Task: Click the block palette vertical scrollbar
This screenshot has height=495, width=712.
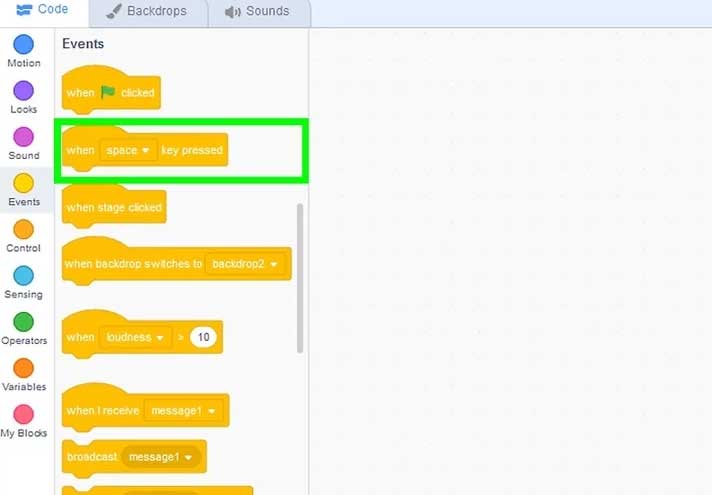Action: click(x=300, y=278)
